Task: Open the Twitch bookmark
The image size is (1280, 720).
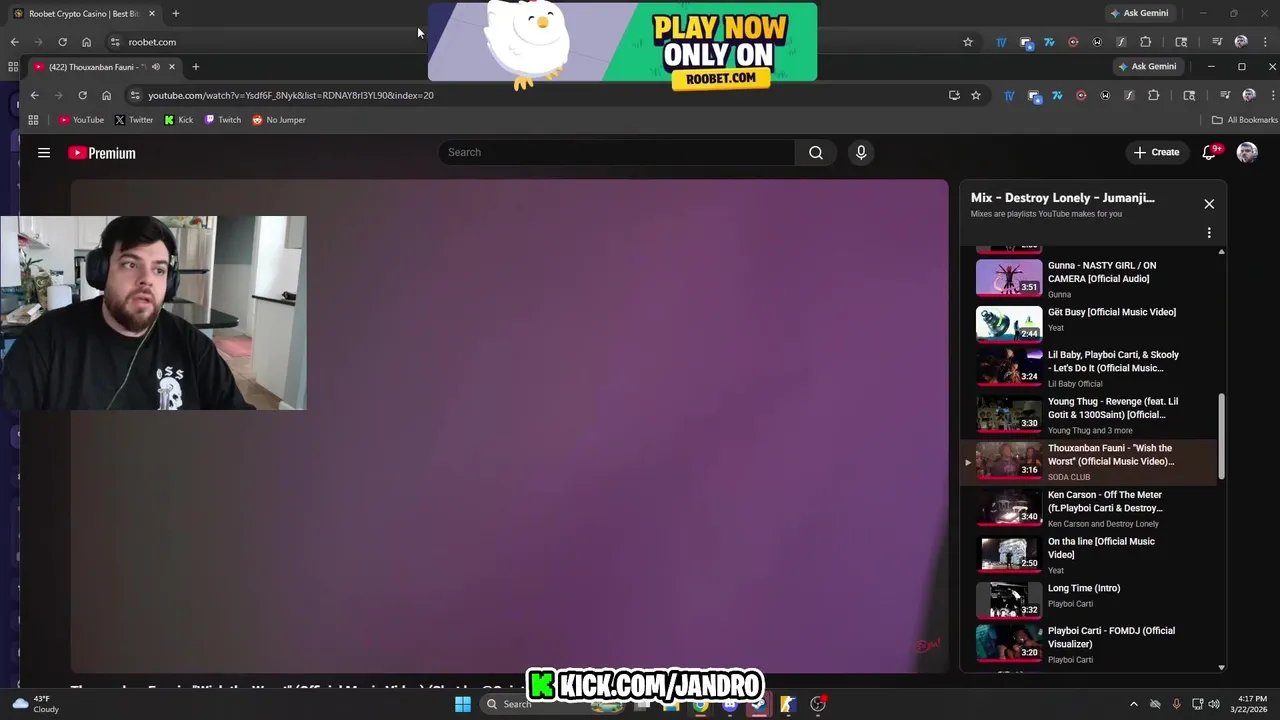Action: tap(222, 120)
